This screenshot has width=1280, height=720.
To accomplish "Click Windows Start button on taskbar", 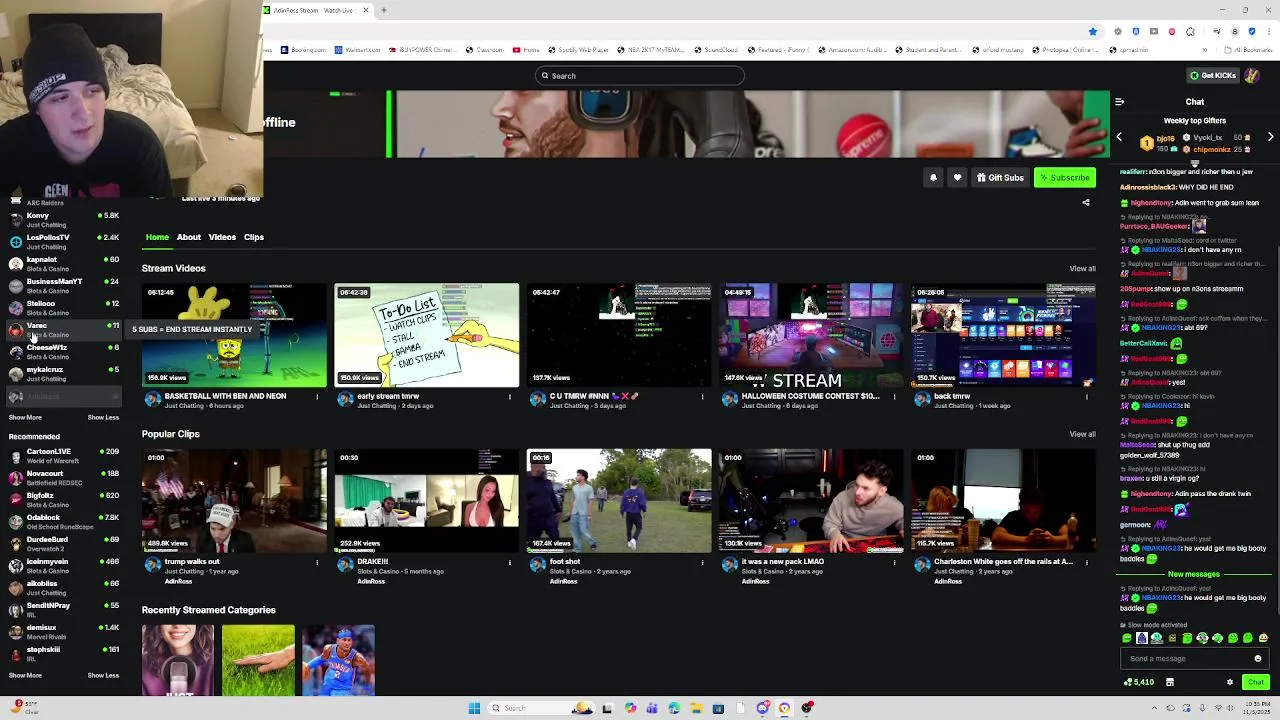I will point(474,708).
